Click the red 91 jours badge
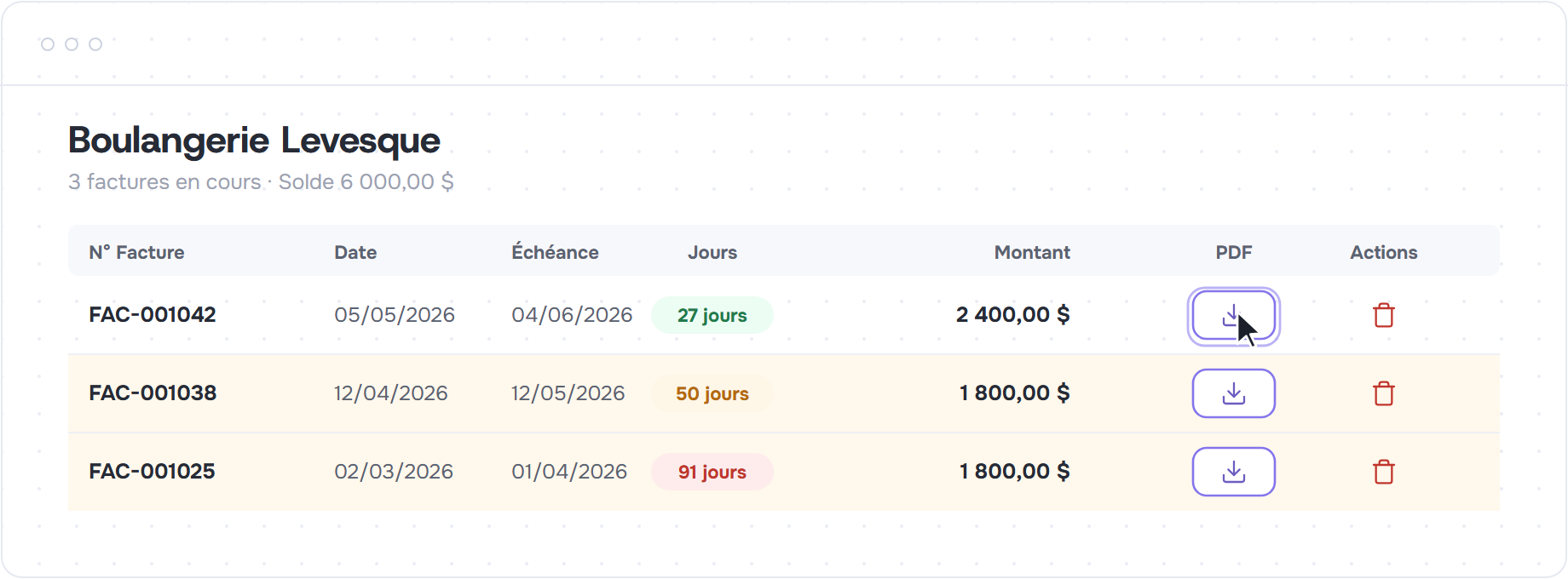Screen dimensions: 1568x579 (x=712, y=472)
